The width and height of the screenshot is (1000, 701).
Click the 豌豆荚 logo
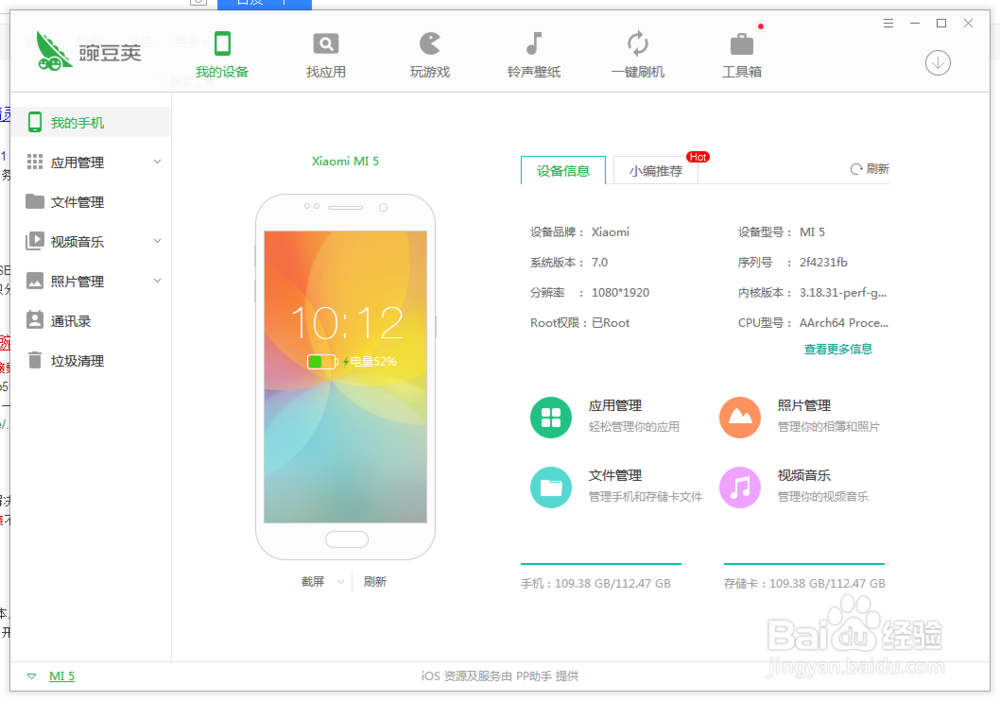pyautogui.click(x=88, y=51)
